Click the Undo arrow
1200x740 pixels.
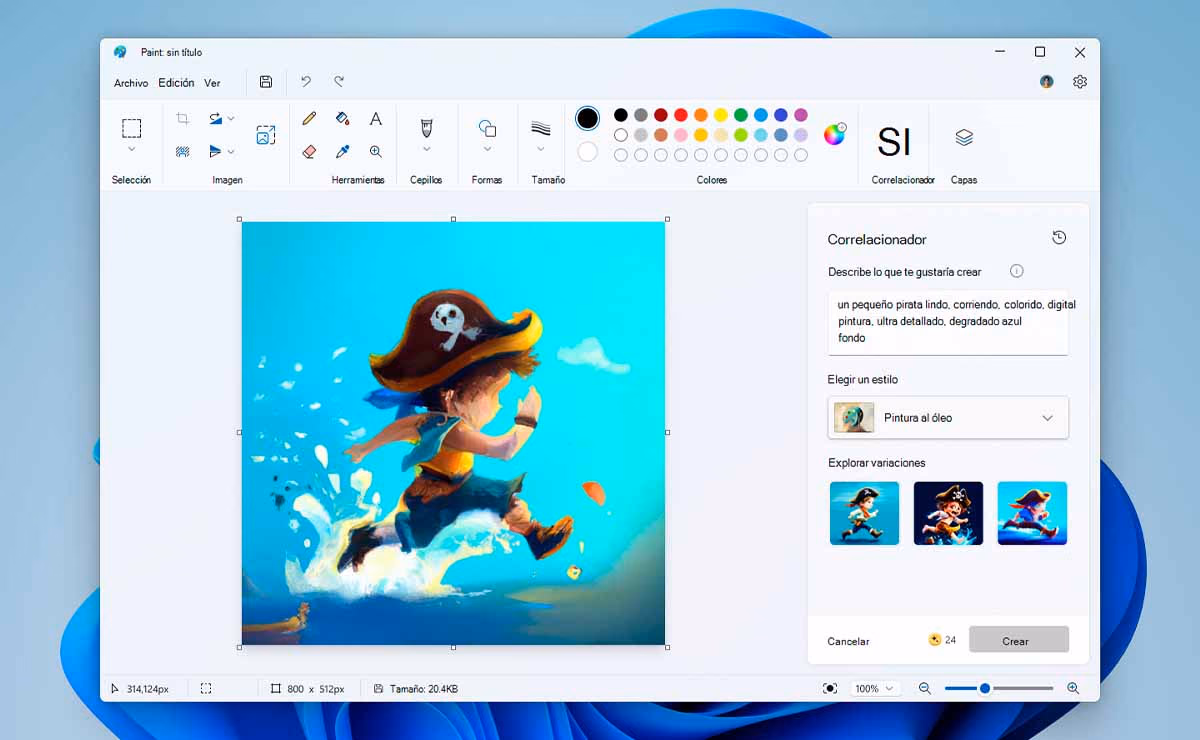(x=306, y=82)
